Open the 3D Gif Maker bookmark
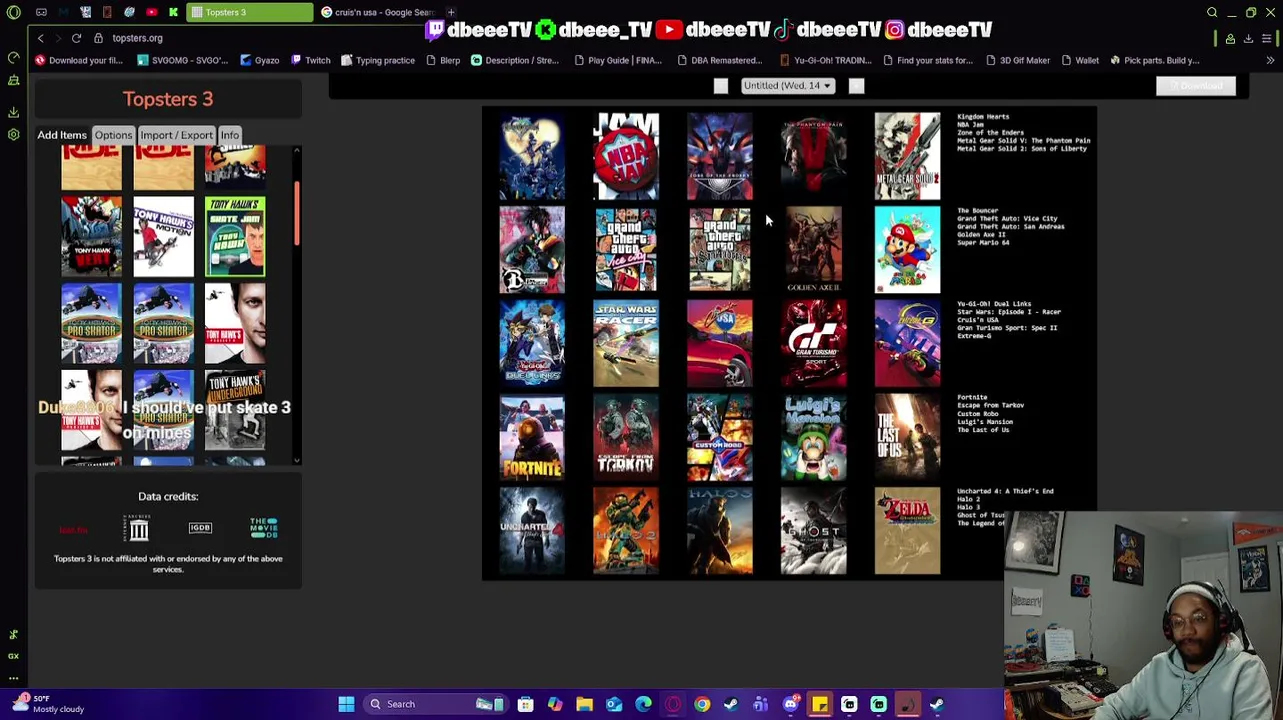Screen dimensions: 1283x720 coord(1017,60)
